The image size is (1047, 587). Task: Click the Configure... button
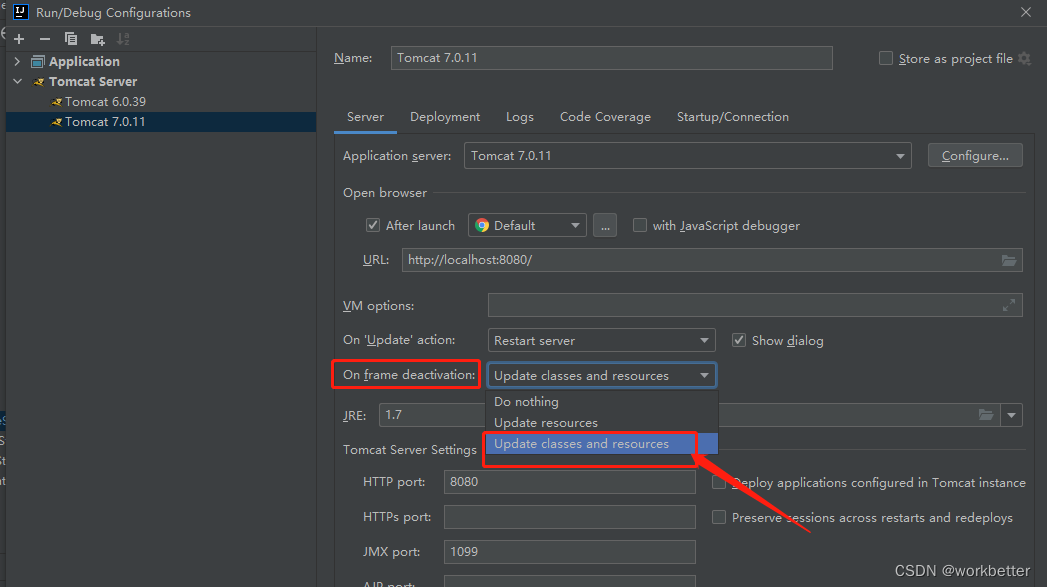975,156
